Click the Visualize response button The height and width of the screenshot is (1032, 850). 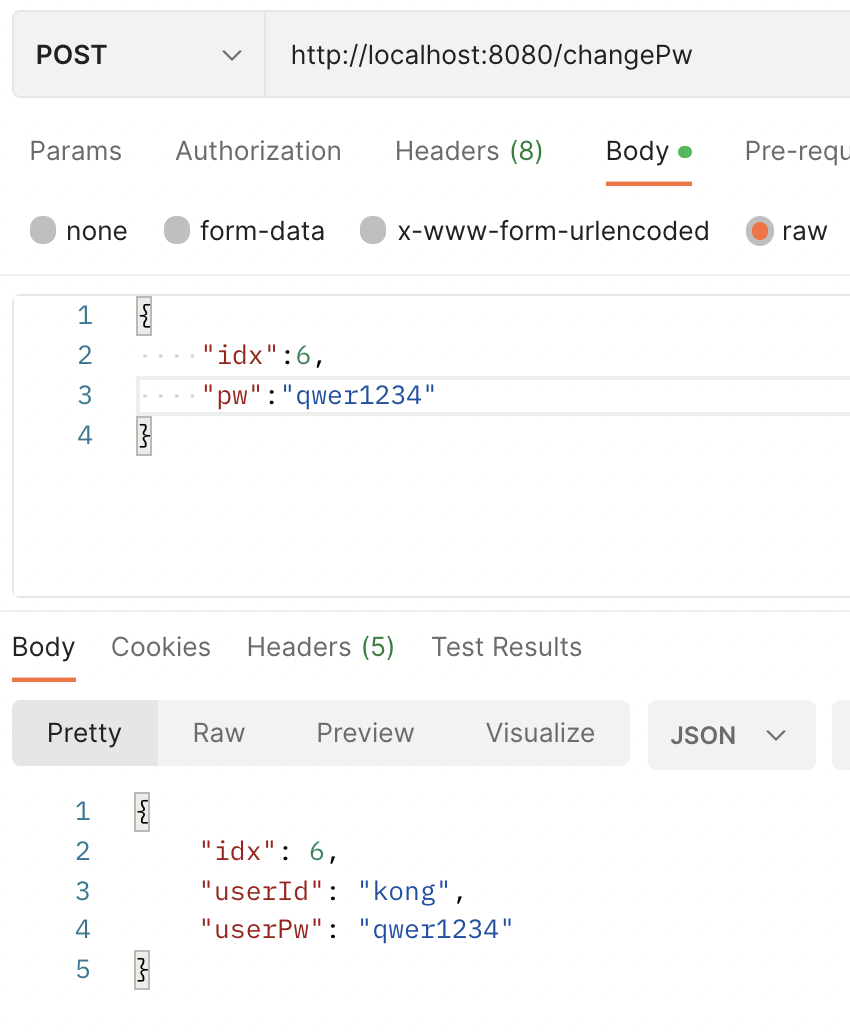[x=540, y=733]
